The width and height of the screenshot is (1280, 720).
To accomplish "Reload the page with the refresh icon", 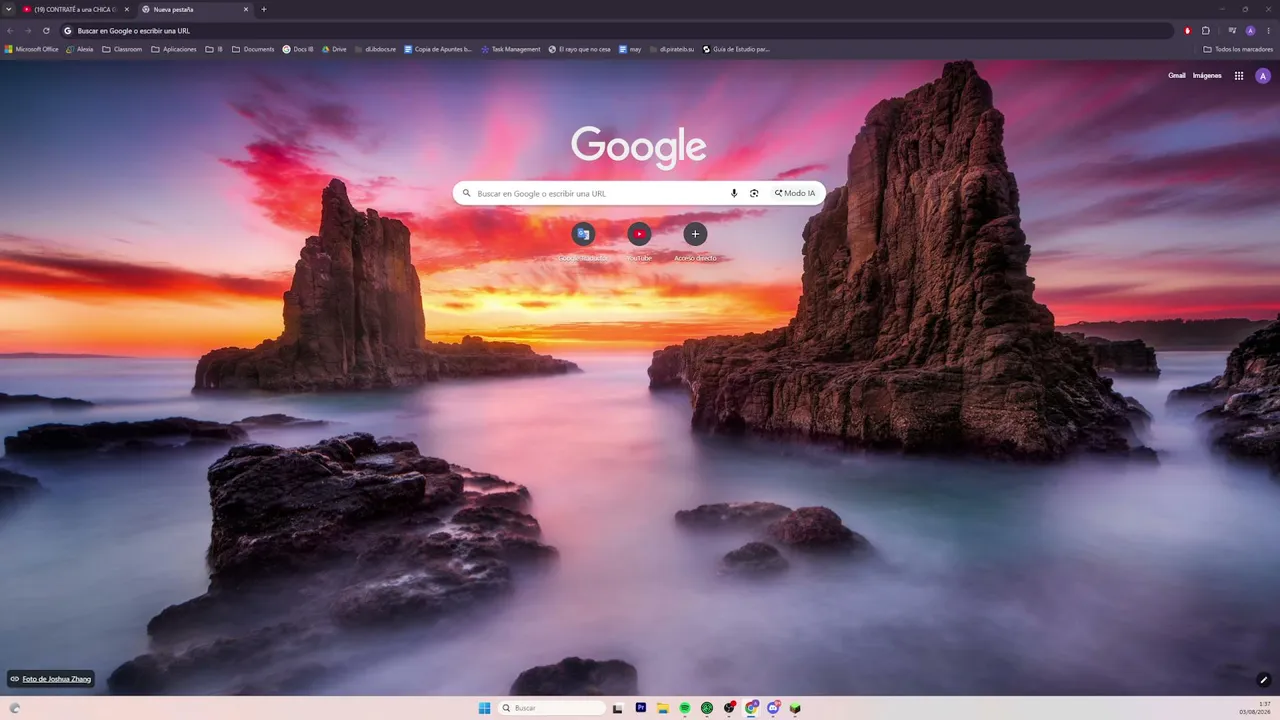I will click(x=46, y=31).
